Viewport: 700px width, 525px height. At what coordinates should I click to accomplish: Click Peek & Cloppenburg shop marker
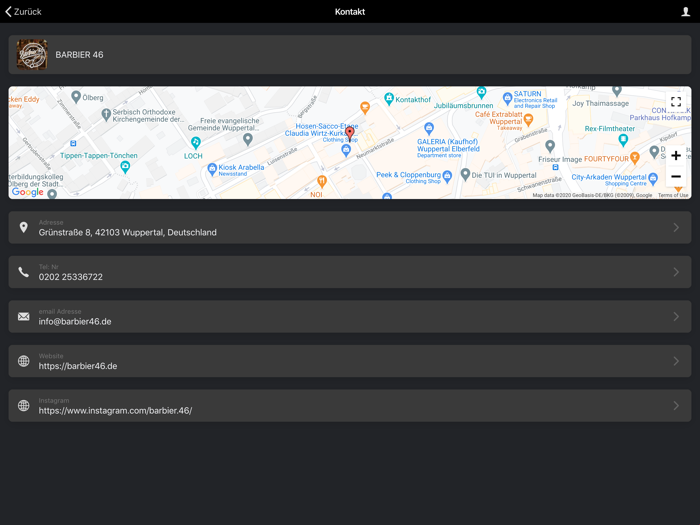[x=447, y=176]
